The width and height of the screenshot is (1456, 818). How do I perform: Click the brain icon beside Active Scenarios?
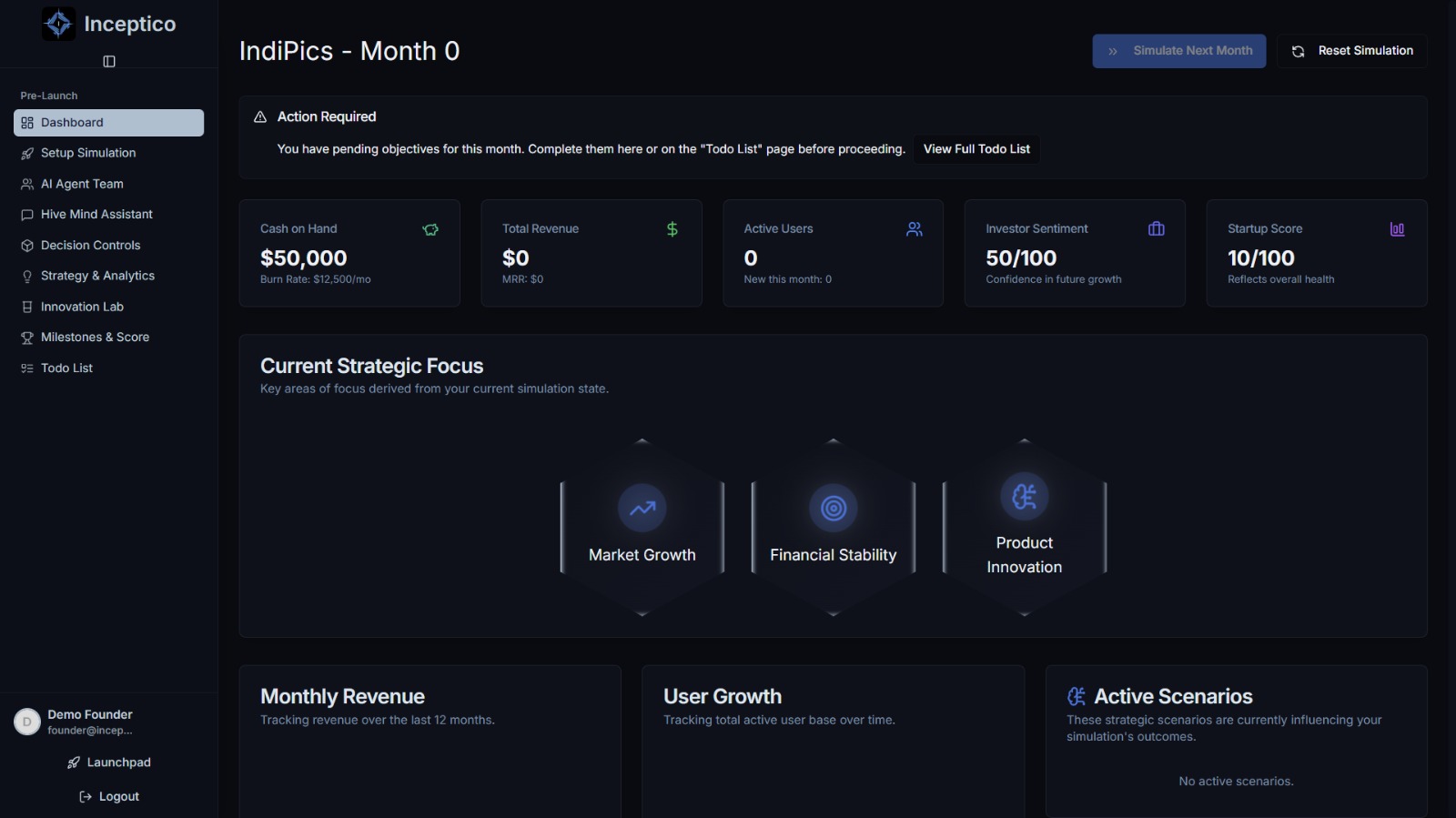pos(1077,697)
